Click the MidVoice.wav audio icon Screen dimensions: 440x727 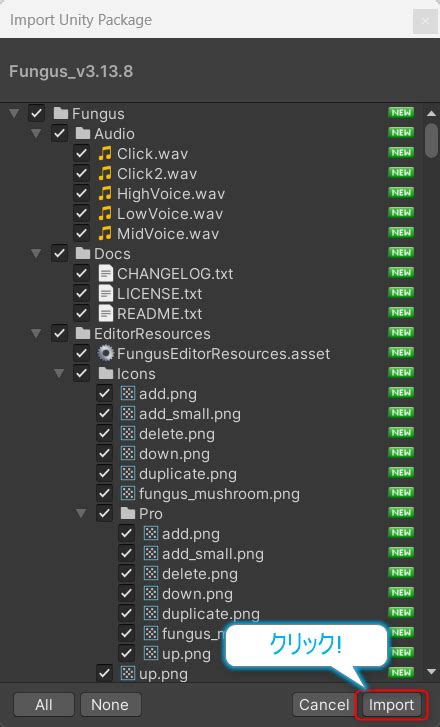pyautogui.click(x=105, y=233)
